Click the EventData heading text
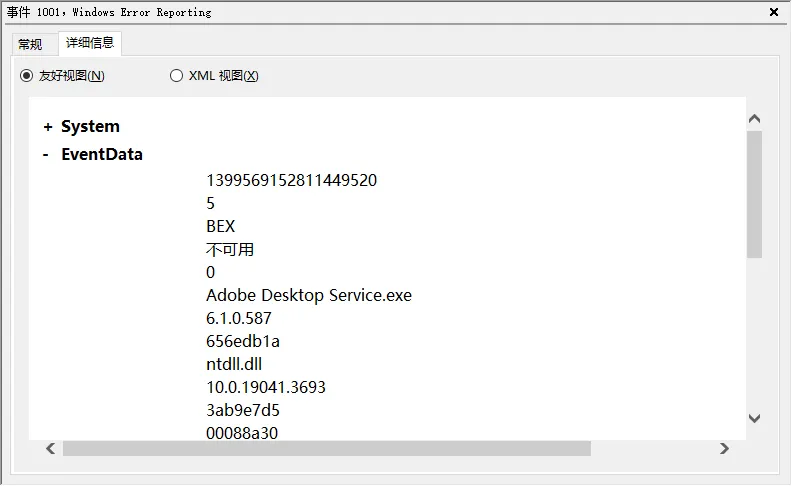The width and height of the screenshot is (792, 486). pyautogui.click(x=102, y=155)
